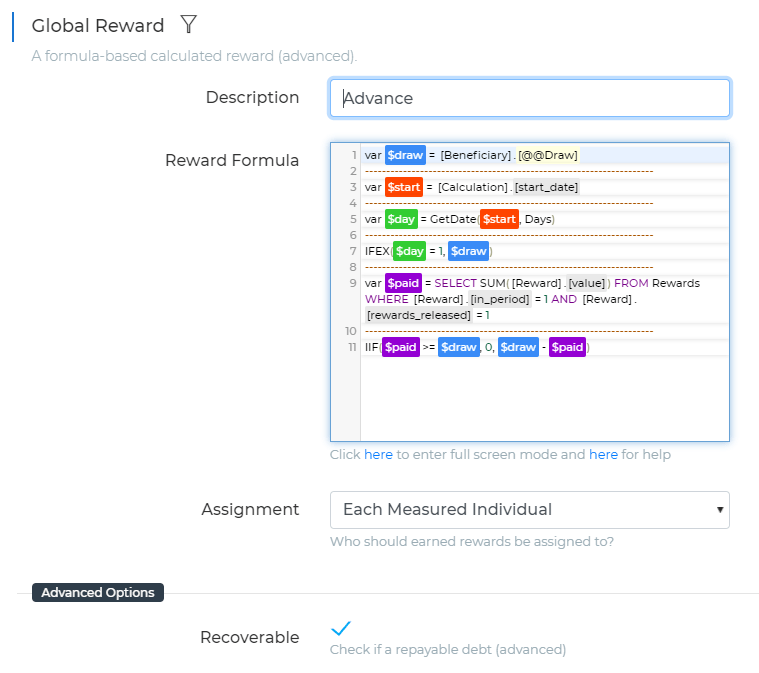Screen dimensions: 759x673
Task: Toggle the Recoverable checkmark
Action: [x=341, y=628]
